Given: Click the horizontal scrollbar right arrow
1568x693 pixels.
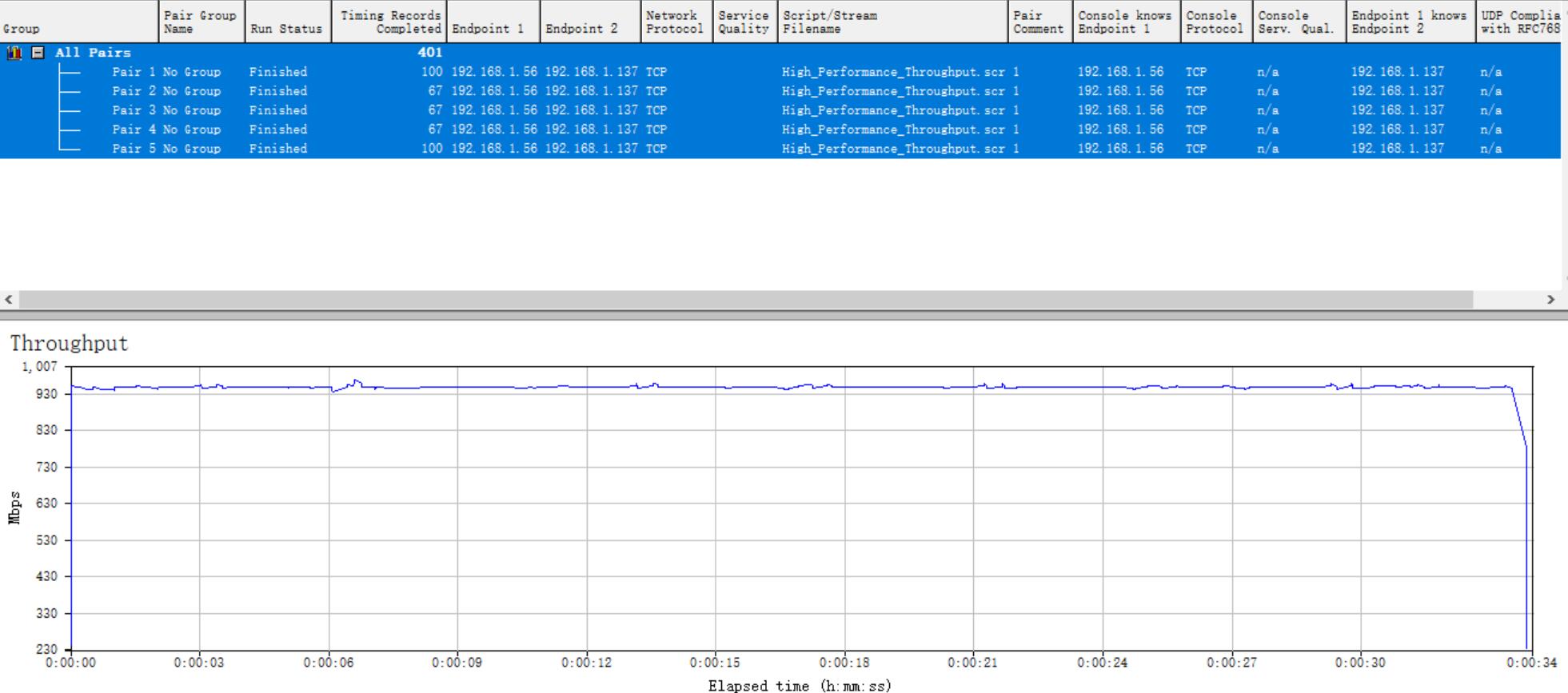Looking at the screenshot, I should point(1550,300).
